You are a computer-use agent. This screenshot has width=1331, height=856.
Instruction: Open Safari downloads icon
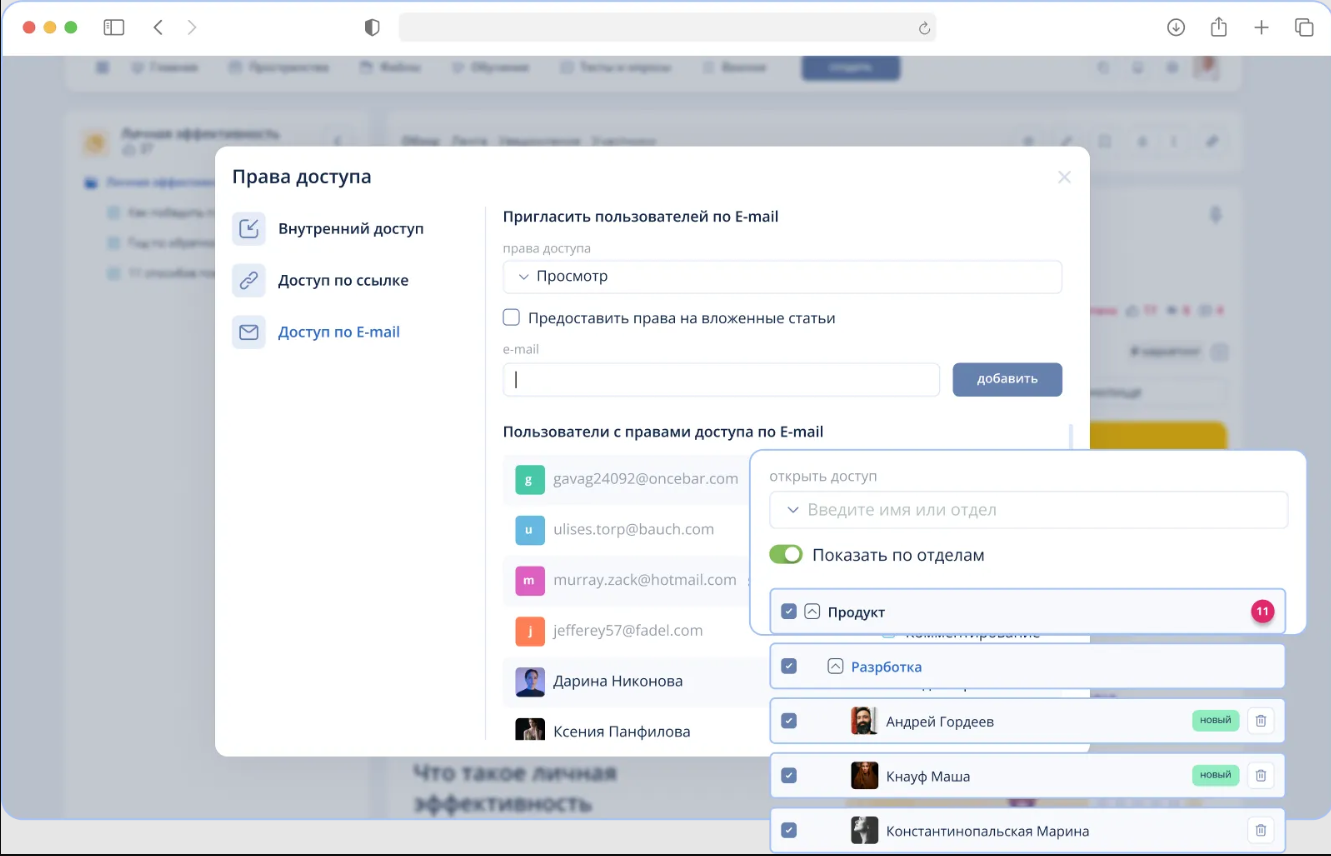coord(1176,28)
